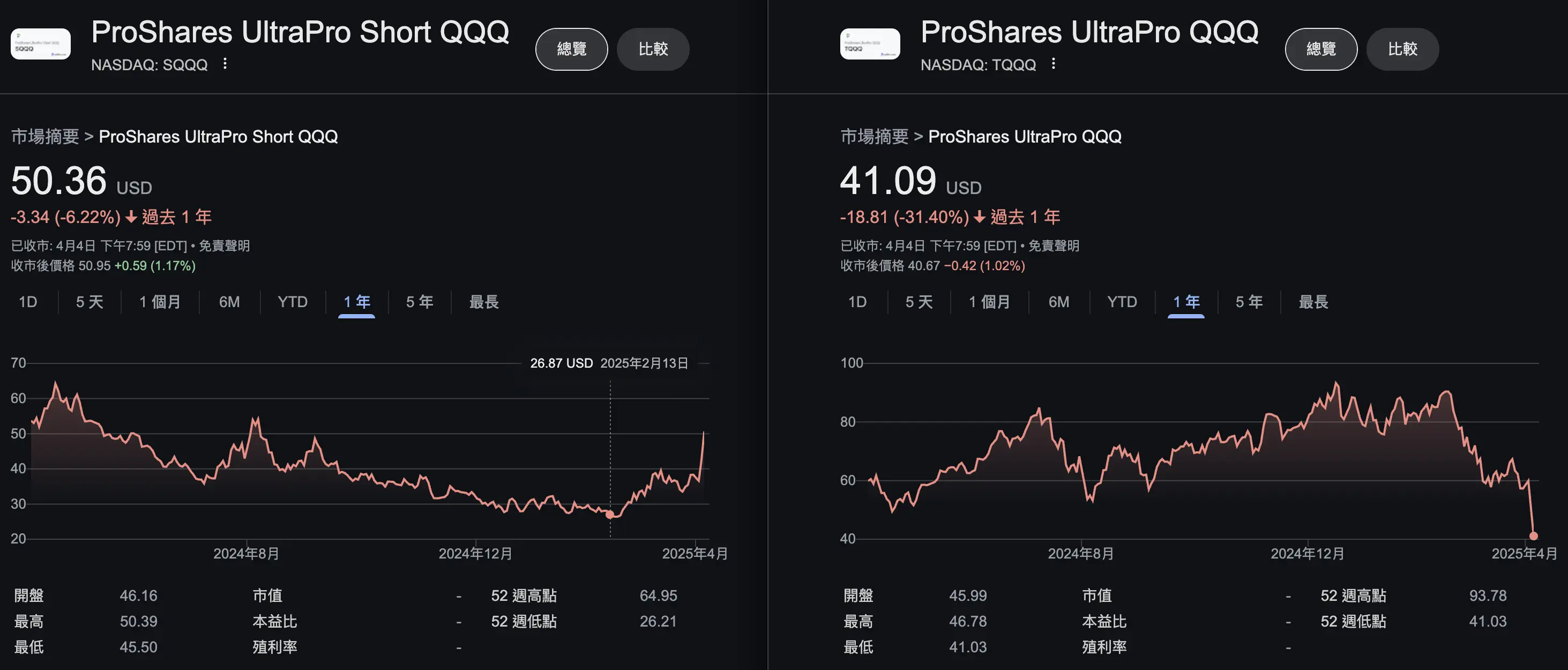Screen dimensions: 1568x670
Task: Click 總覽 button for ProShares UltraPro QQQ
Action: click(1321, 49)
